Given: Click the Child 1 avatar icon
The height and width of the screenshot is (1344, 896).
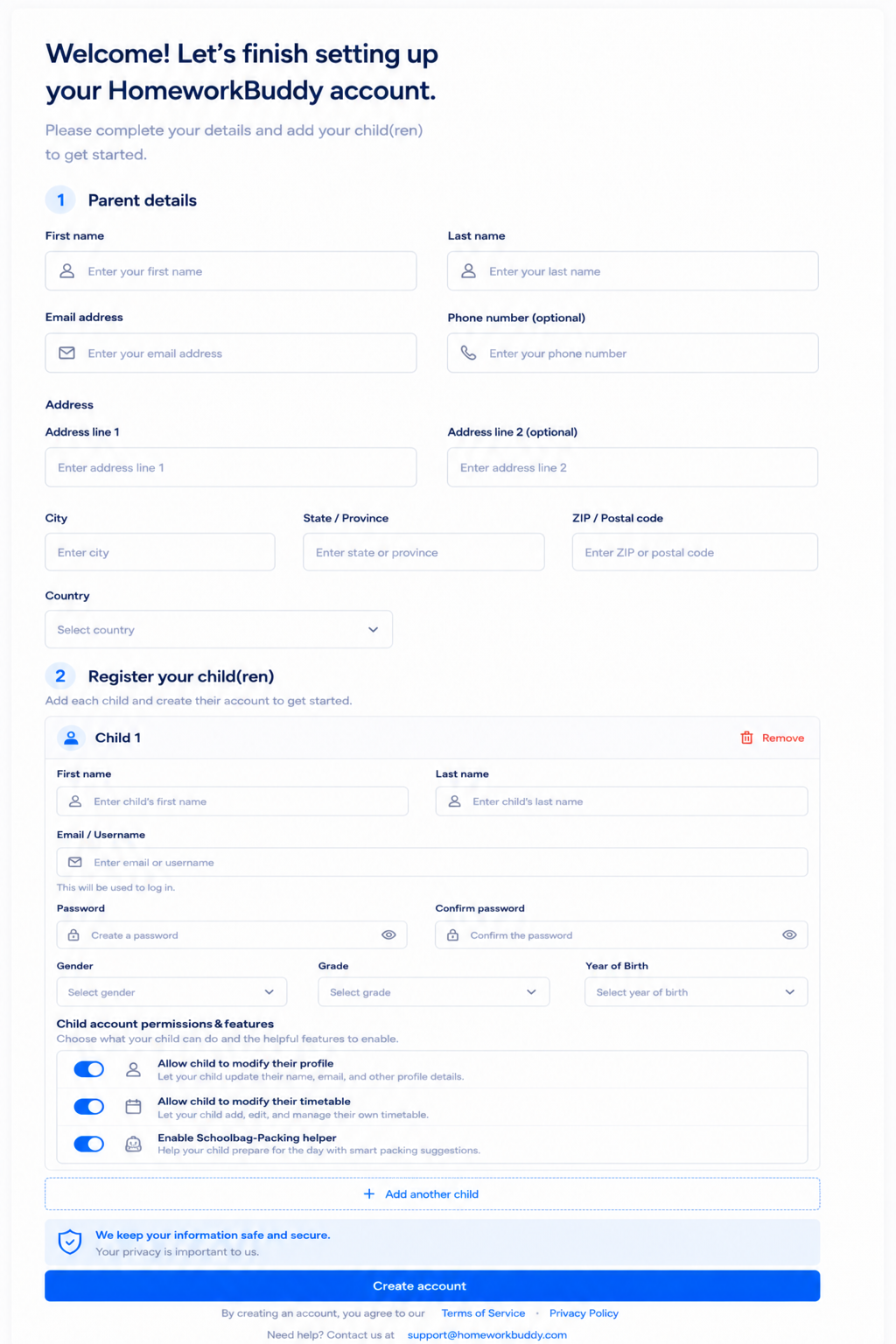Looking at the screenshot, I should click(71, 738).
